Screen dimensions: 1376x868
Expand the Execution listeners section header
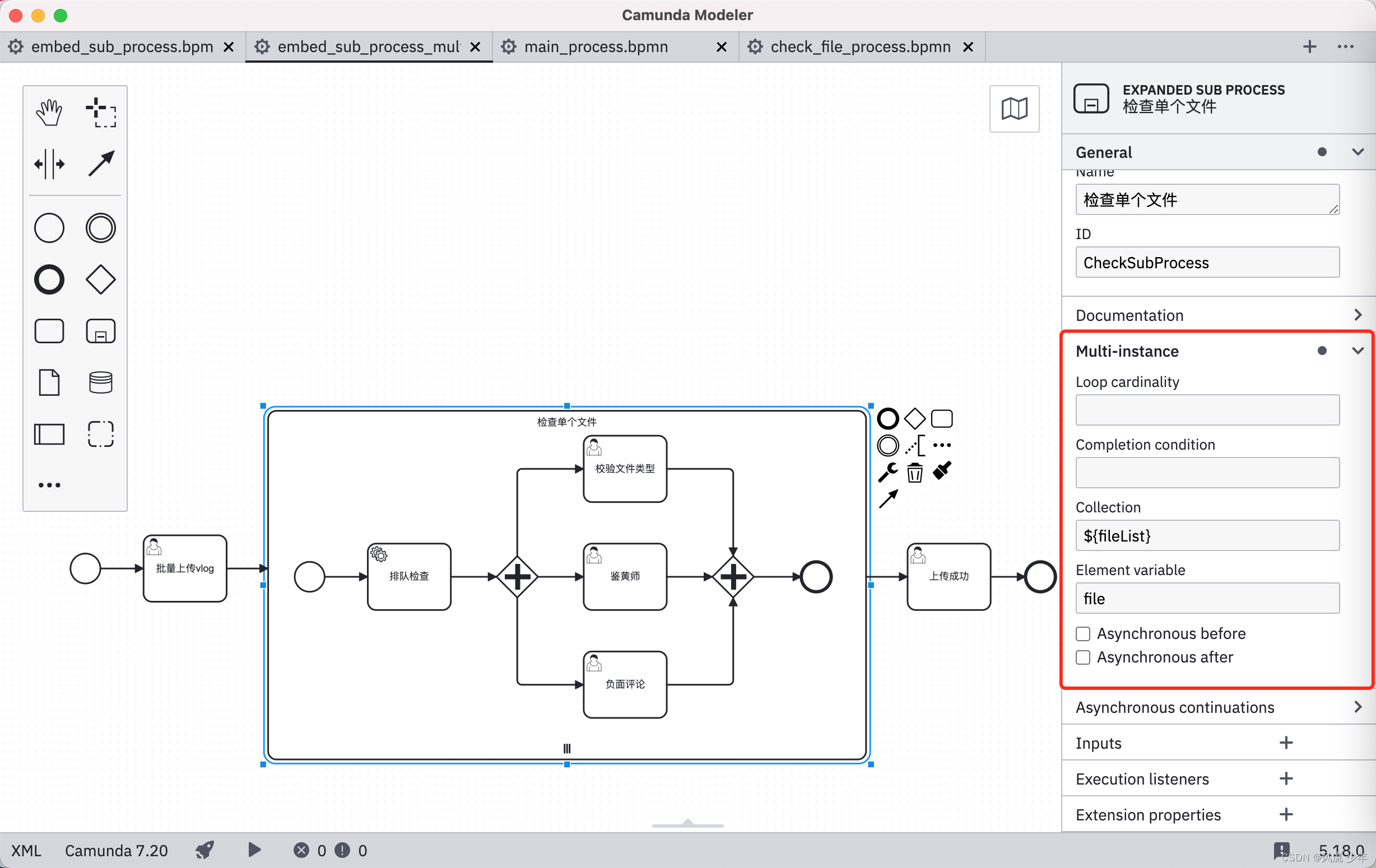coord(1142,779)
